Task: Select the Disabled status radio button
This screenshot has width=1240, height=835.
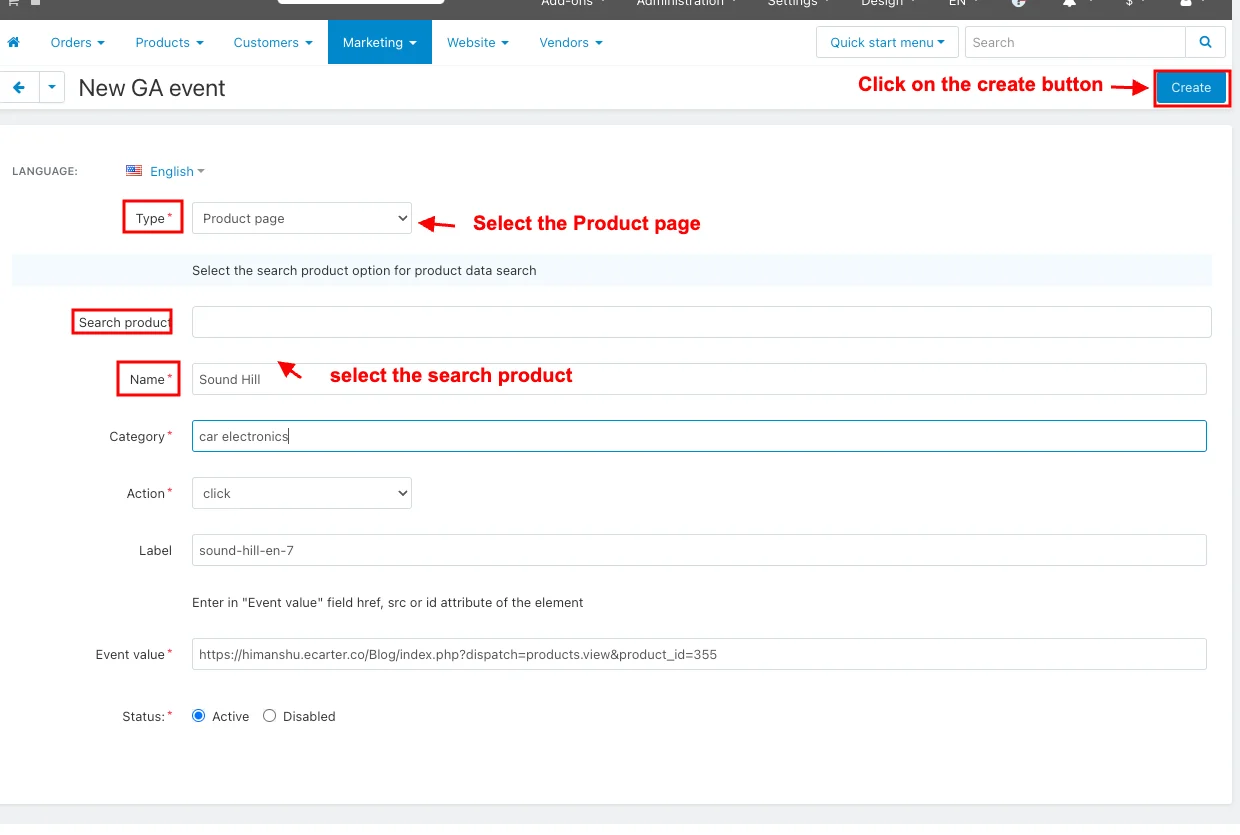Action: tap(269, 716)
